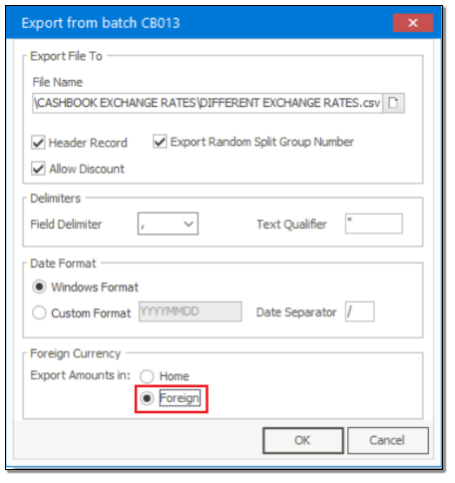This screenshot has height=483, width=455.
Task: Select Home for export amounts
Action: [x=147, y=376]
